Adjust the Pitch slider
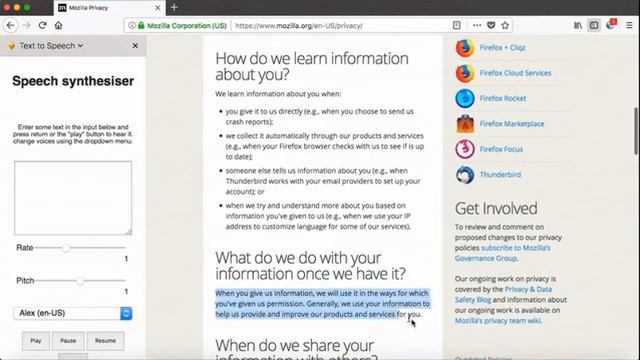Image resolution: width=640 pixels, height=360 pixels. click(x=80, y=280)
